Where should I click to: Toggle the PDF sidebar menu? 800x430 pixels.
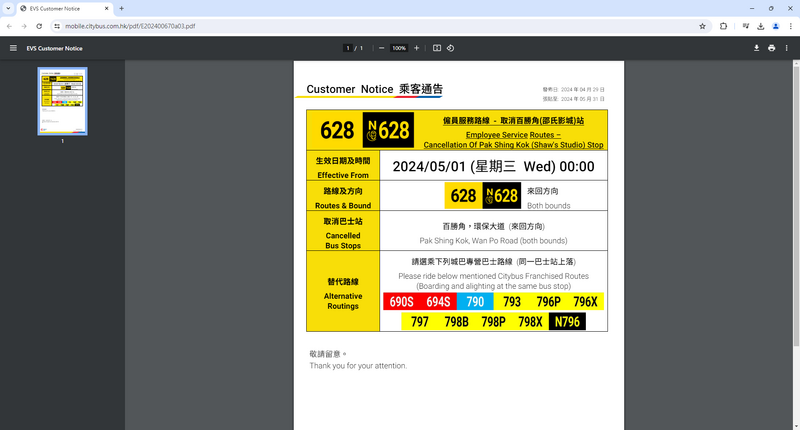(13, 48)
